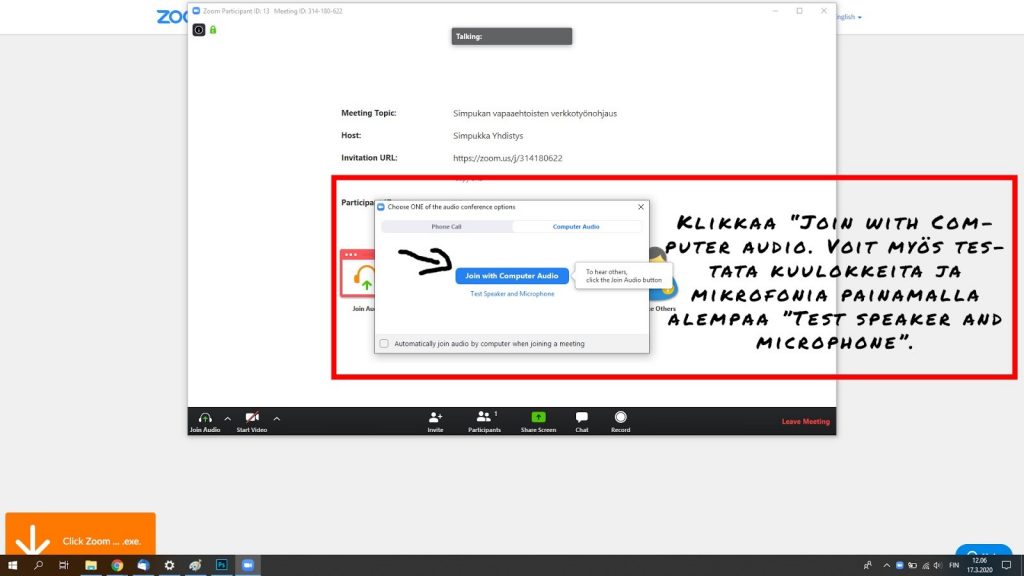Image resolution: width=1024 pixels, height=576 pixels.
Task: Open the English language dropdown in browser page
Action: pyautogui.click(x=849, y=17)
